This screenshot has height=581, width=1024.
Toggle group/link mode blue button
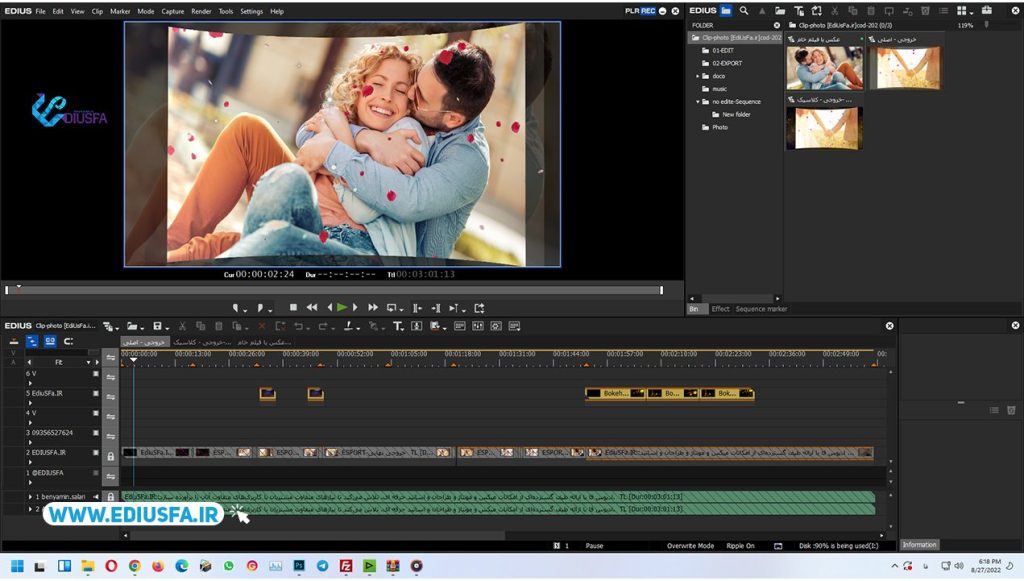(x=50, y=341)
